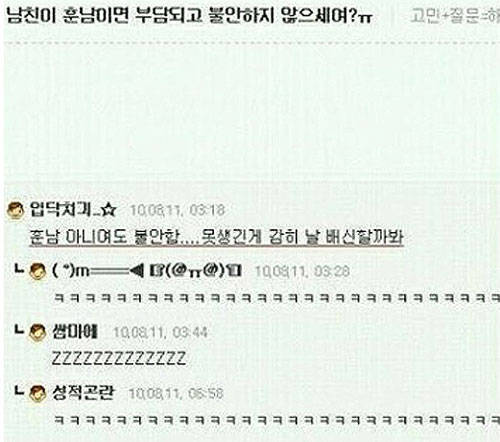This screenshot has width=500, height=442.
Task: Click the reply arrow before the emoticon-named commenter
Action: coord(19,268)
